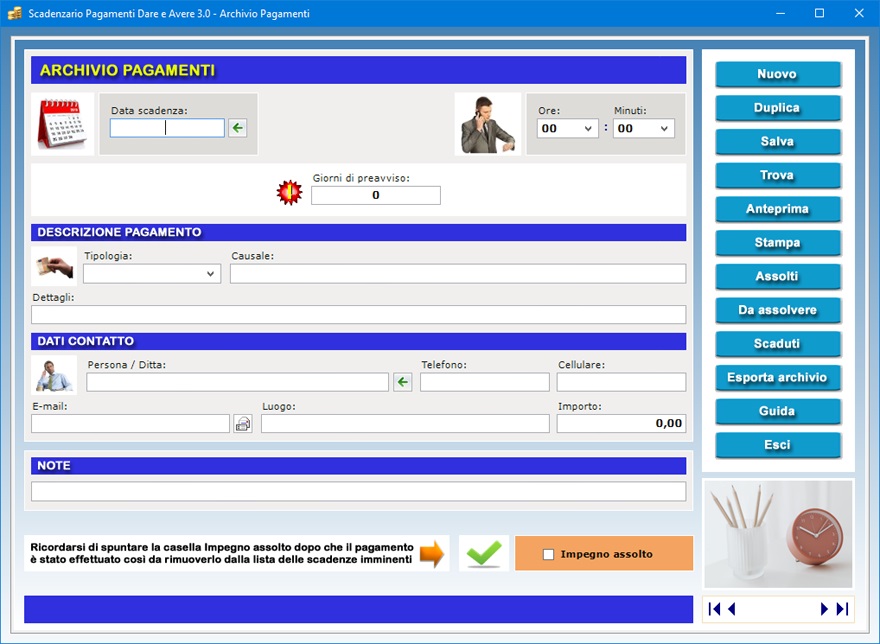Screen dimensions: 880x644
Task: Click the E-mail input field
Action: pyautogui.click(x=130, y=424)
